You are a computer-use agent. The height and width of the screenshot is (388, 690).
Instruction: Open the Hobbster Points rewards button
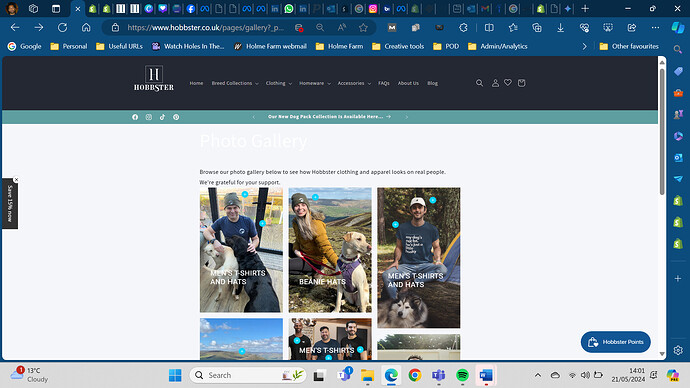616,342
